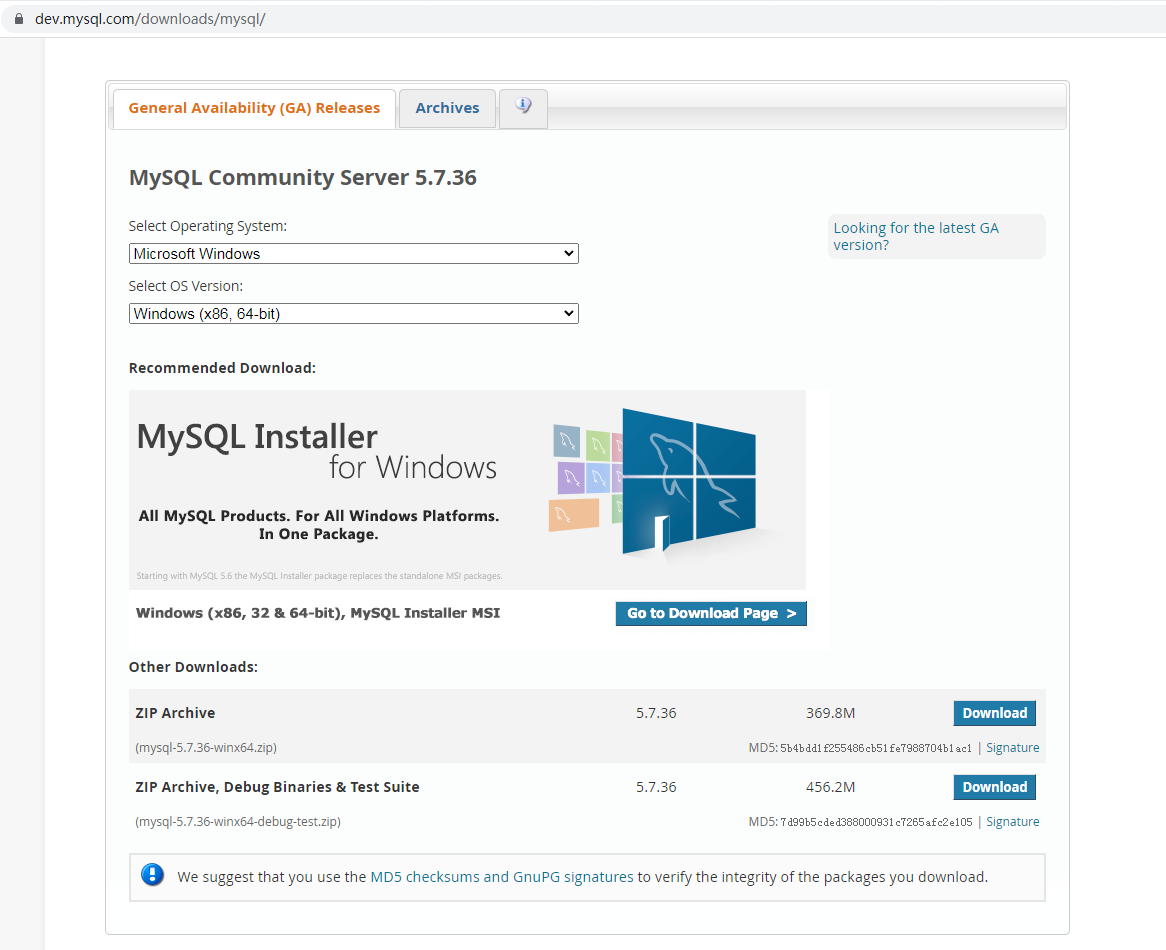Click the padlock icon in the address bar

[x=19, y=19]
